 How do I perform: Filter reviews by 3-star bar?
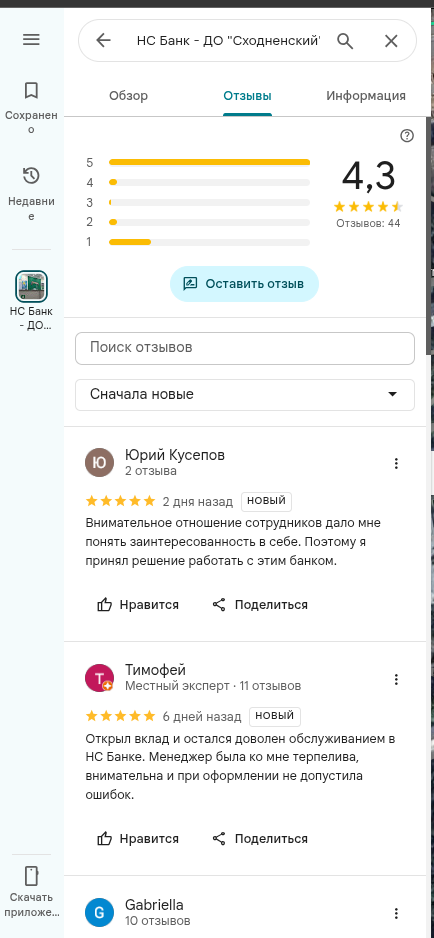pyautogui.click(x=210, y=202)
